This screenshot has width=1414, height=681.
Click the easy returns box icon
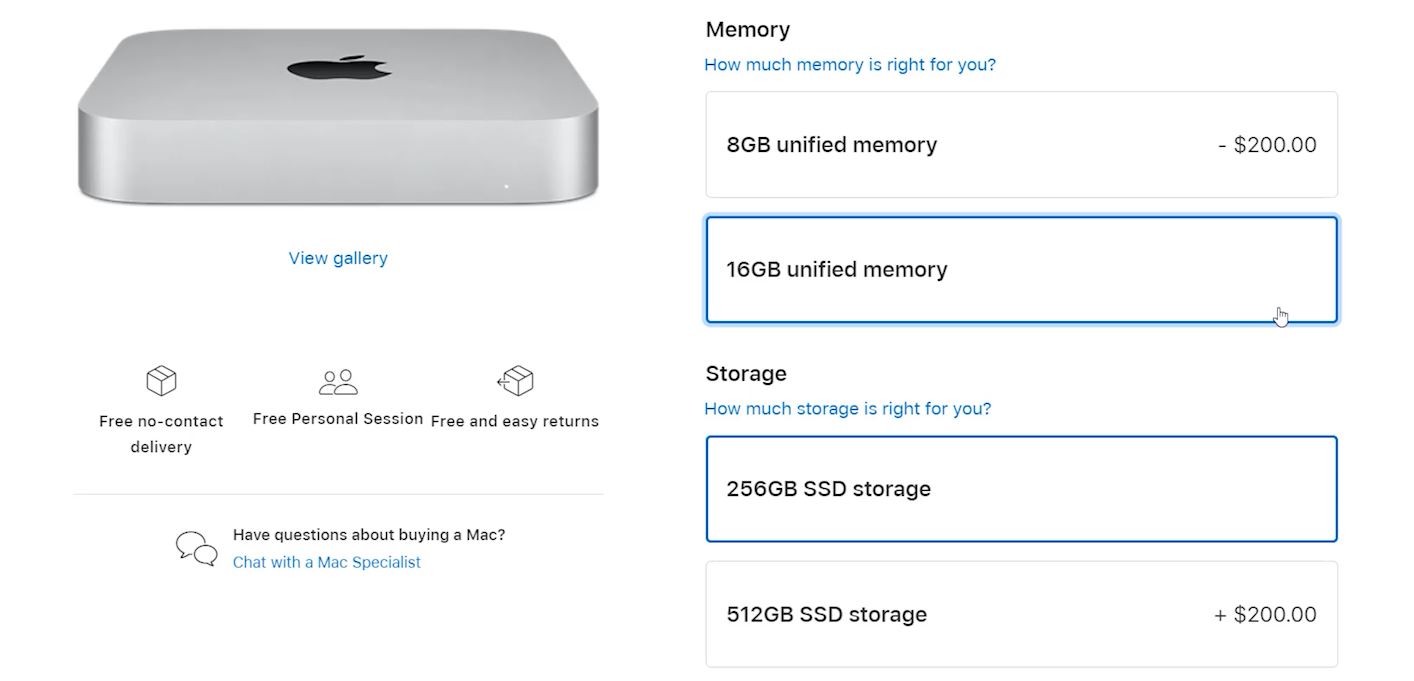(515, 381)
